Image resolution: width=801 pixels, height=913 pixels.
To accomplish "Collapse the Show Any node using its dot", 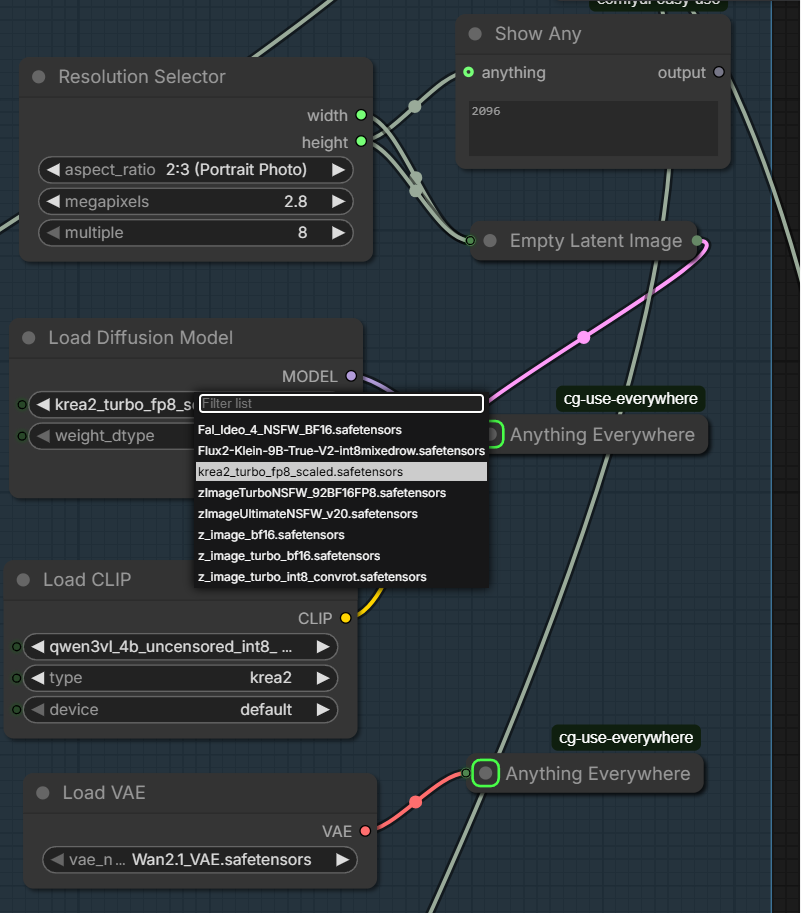I will pos(475,34).
